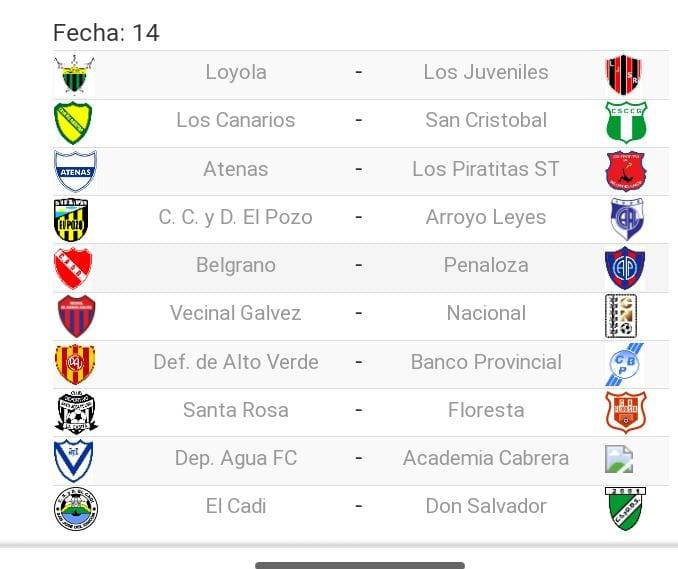Click the Los Canarios yellow-green shield
678x569 pixels.
(73, 122)
